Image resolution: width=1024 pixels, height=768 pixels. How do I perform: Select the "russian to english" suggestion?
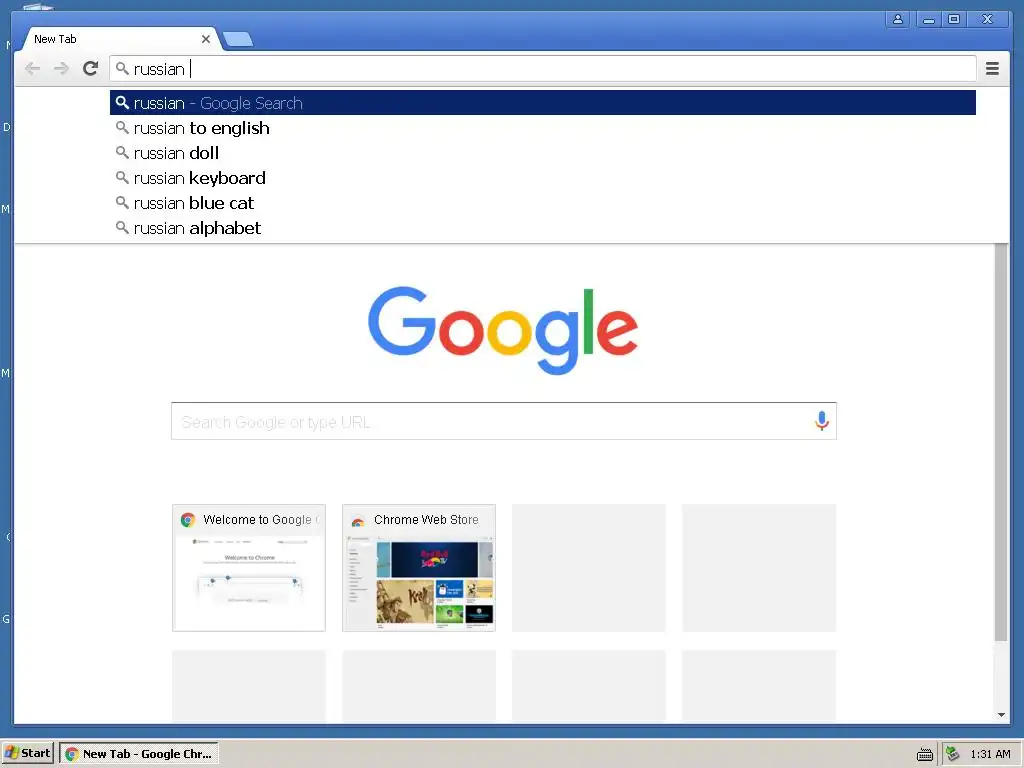coord(543,128)
